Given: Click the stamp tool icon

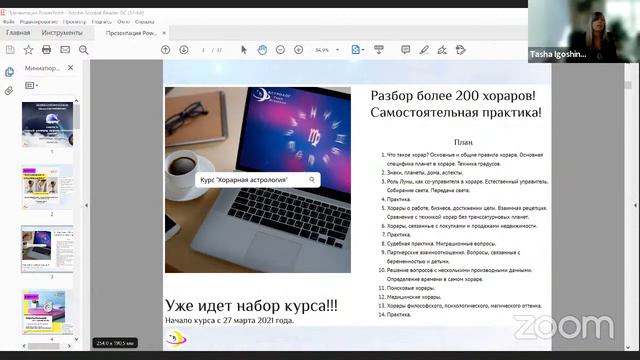Looking at the screenshot, I should tap(460, 50).
